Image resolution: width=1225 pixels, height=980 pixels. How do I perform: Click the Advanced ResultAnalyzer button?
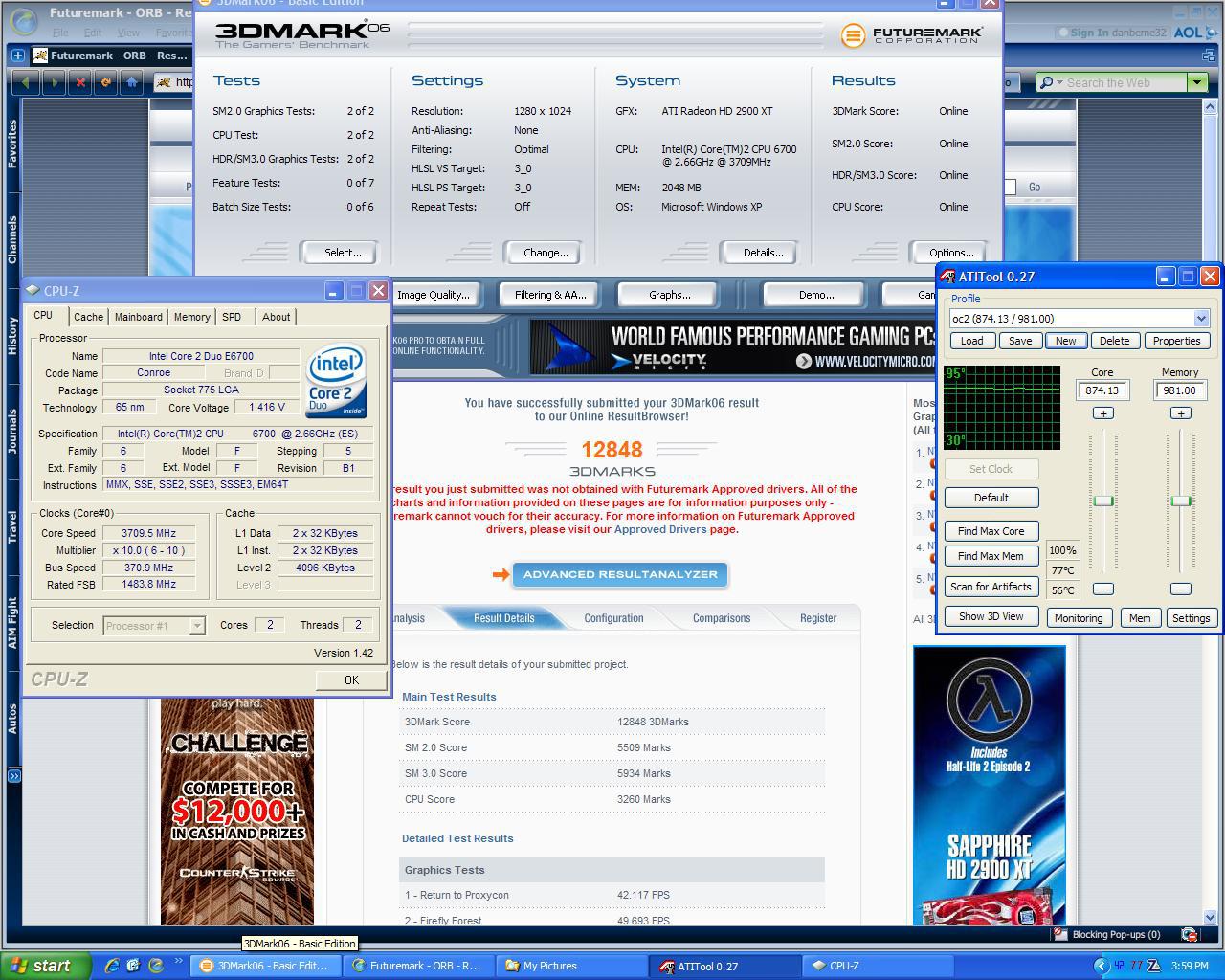pyautogui.click(x=620, y=574)
